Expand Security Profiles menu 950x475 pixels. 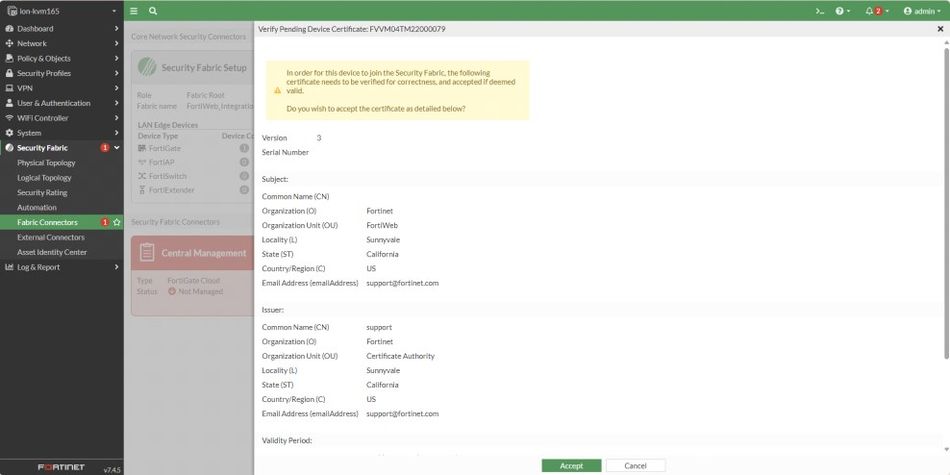pos(62,73)
